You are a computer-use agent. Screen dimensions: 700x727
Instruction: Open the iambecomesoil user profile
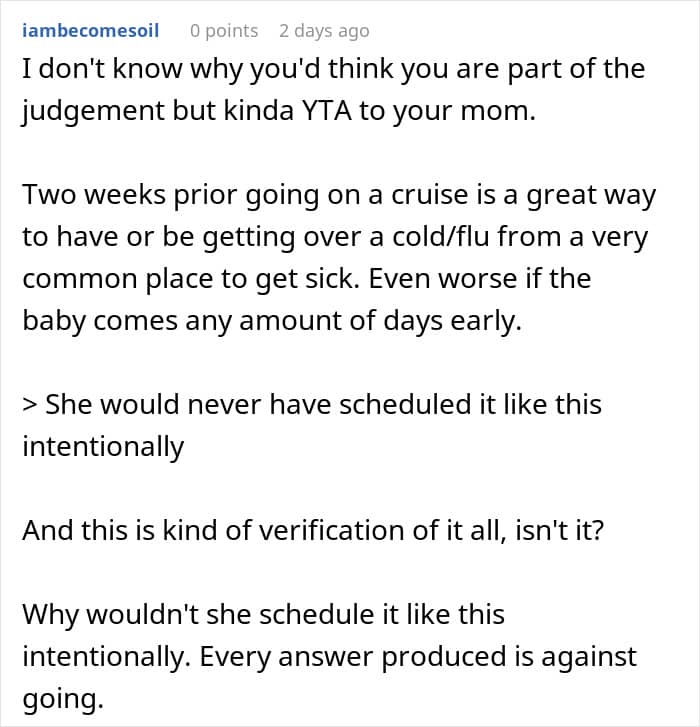tap(89, 31)
